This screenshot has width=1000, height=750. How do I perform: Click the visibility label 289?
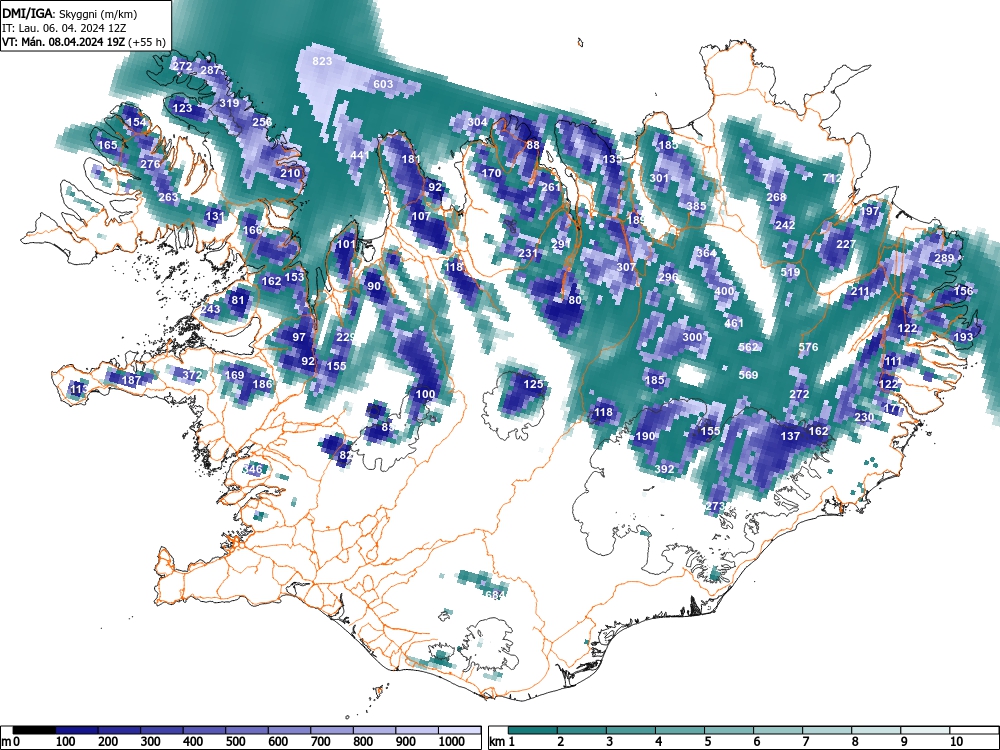click(944, 258)
